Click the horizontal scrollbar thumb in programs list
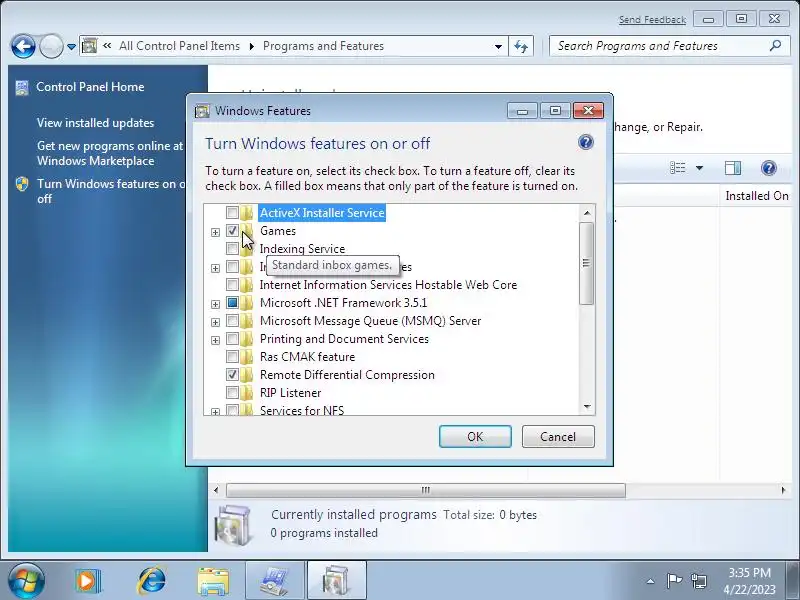 click(x=426, y=490)
